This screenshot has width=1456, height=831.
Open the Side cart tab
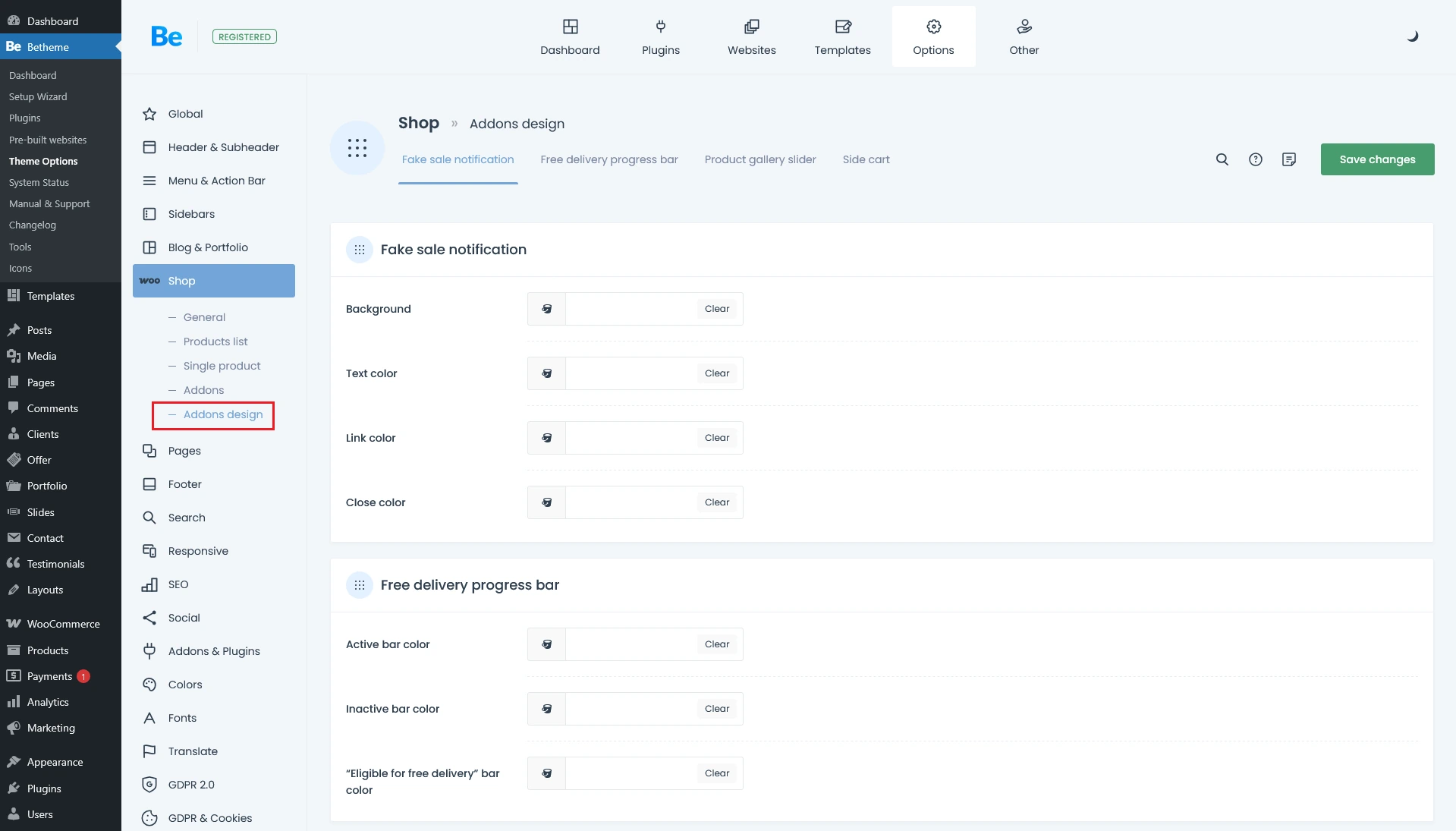(866, 159)
